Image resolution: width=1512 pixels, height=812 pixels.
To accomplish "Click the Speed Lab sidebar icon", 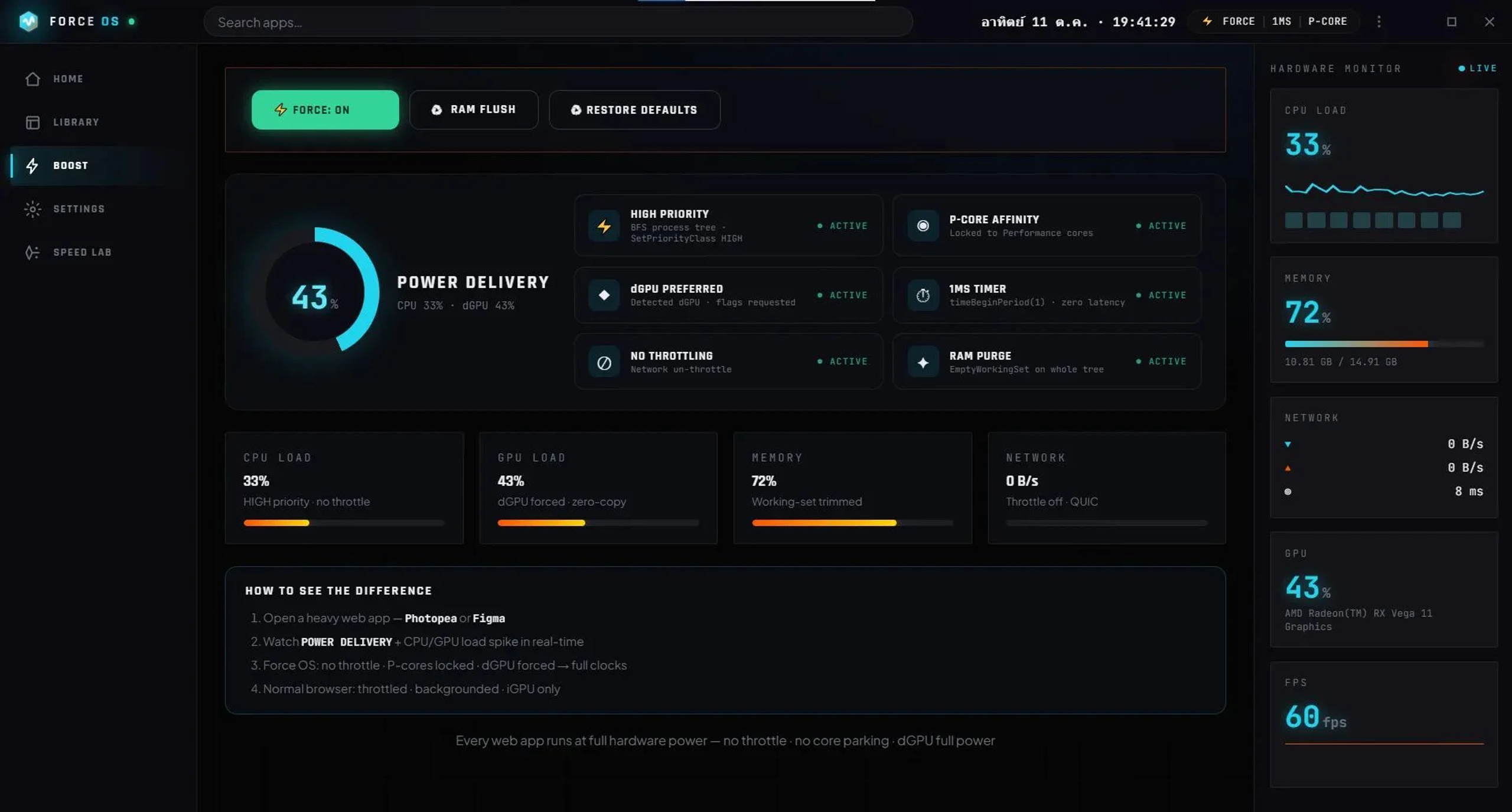I will coord(32,252).
